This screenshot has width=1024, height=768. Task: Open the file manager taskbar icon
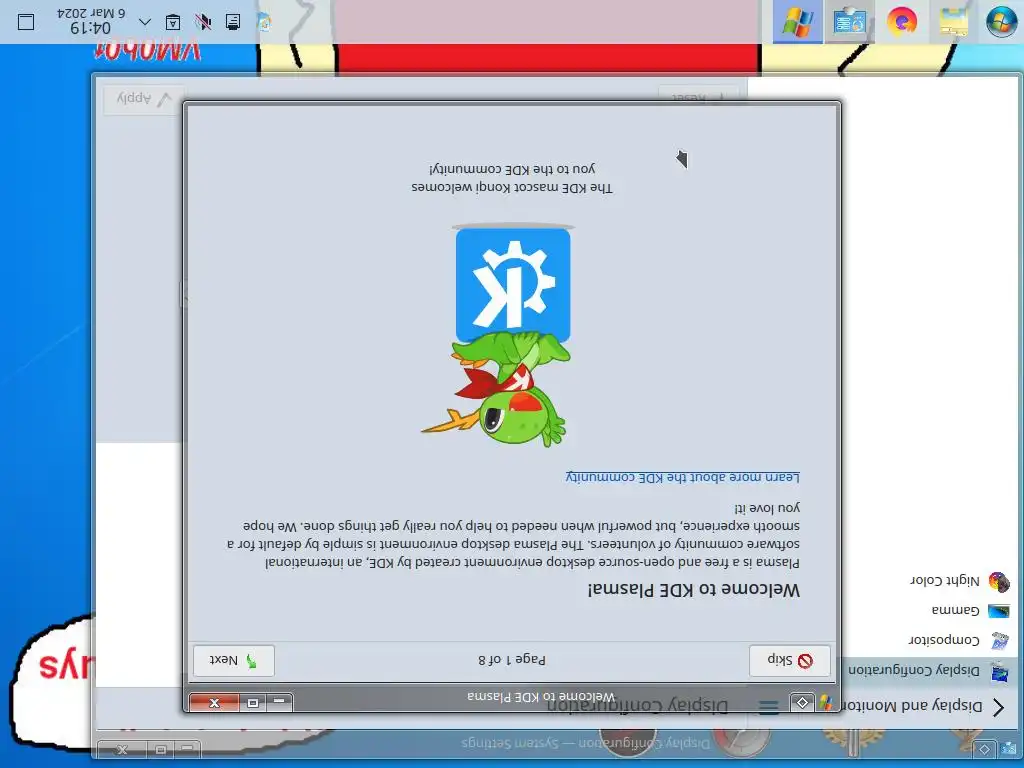[x=953, y=22]
